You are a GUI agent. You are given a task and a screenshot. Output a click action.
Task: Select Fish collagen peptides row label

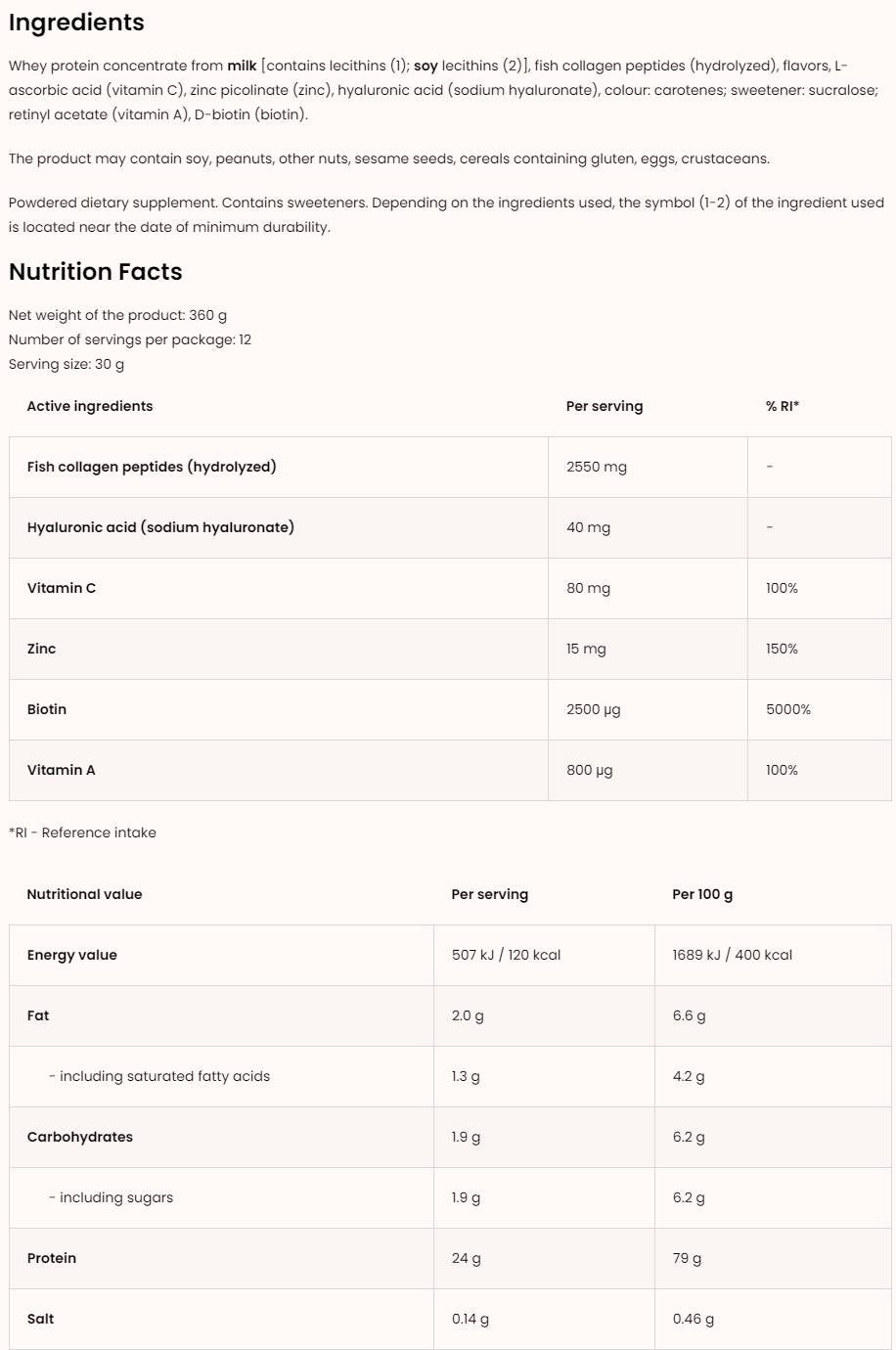[152, 467]
